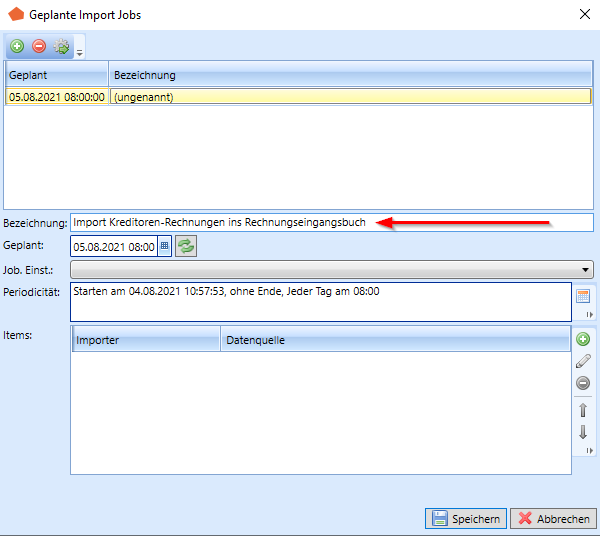Open the Job. Einst. dropdown
The width and height of the screenshot is (600, 536).
(332, 270)
